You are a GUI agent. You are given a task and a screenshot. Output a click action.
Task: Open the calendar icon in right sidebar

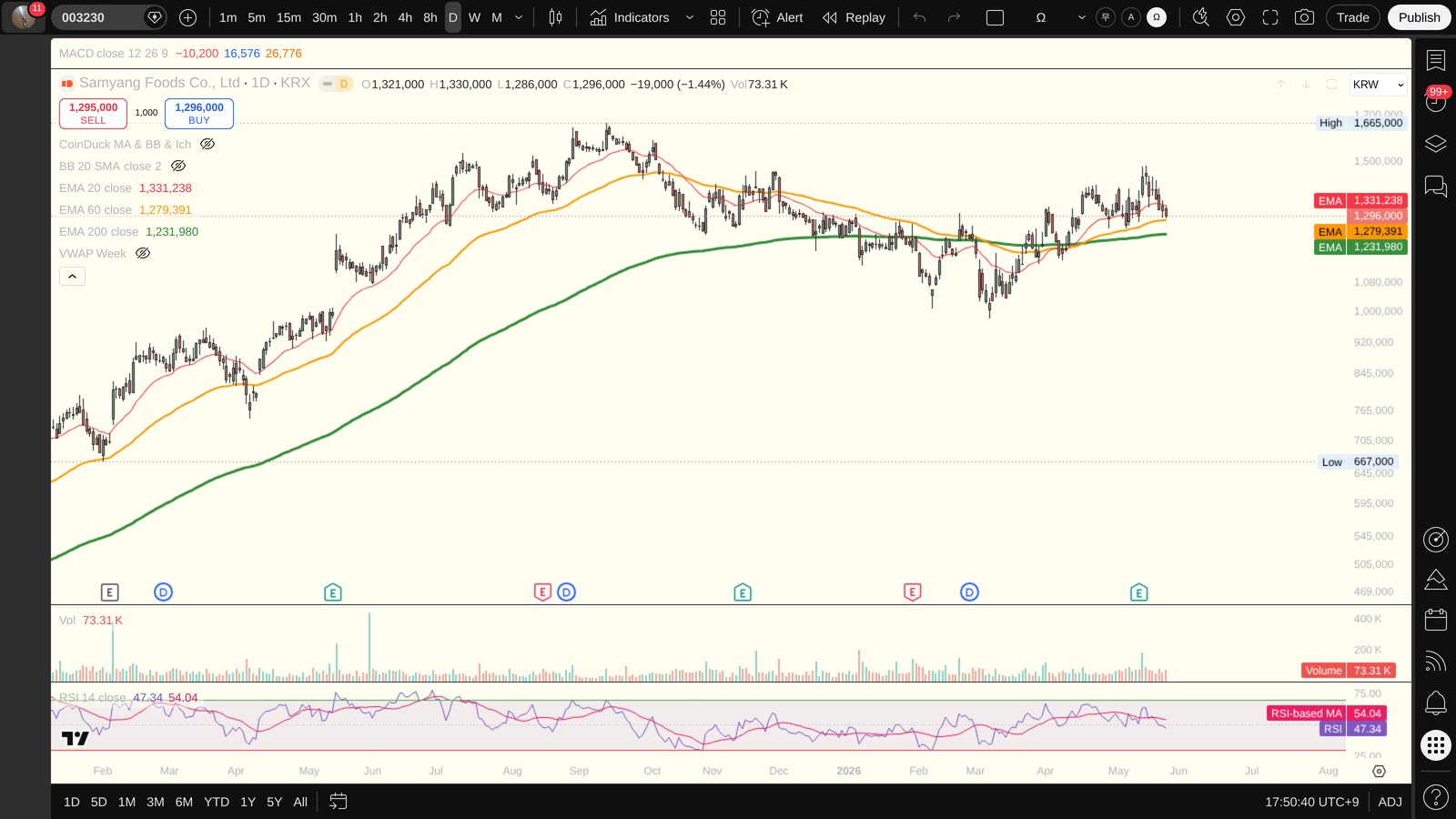tap(1436, 620)
